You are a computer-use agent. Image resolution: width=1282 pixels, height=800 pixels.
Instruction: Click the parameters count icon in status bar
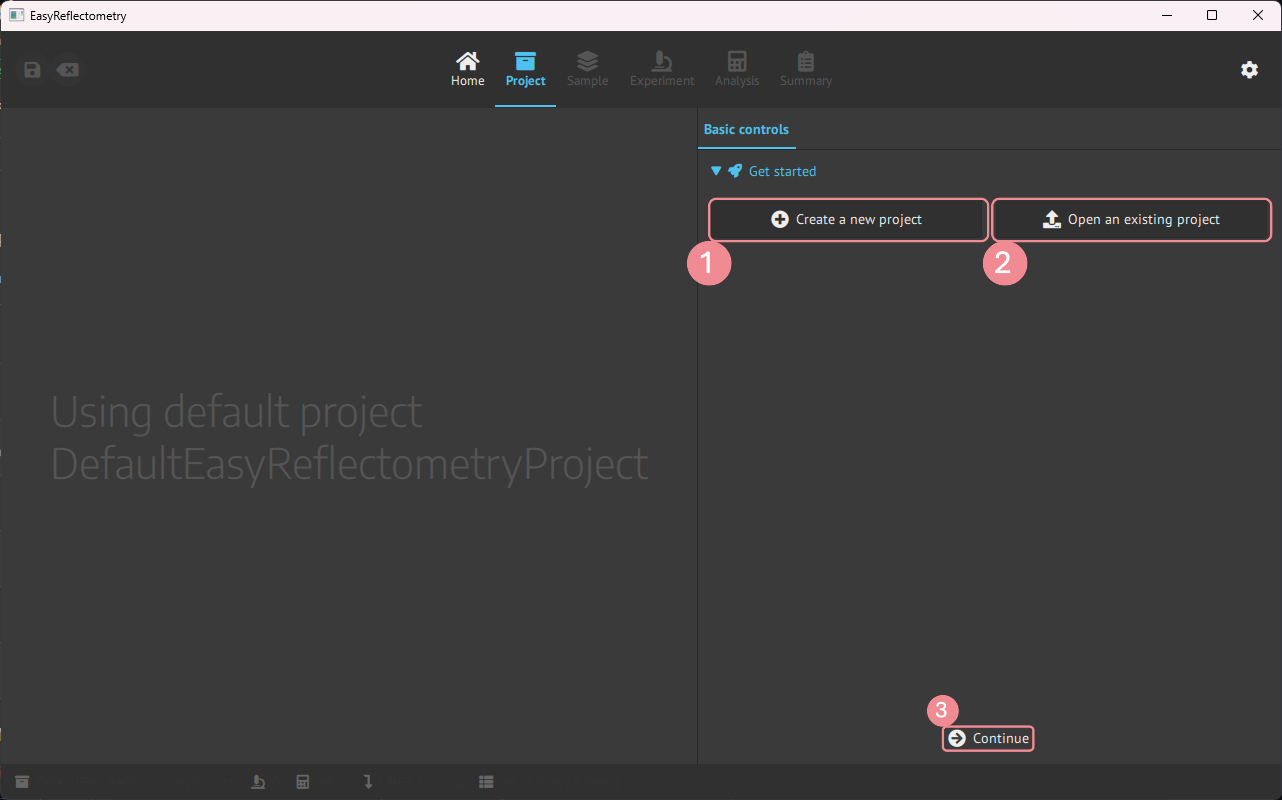click(x=487, y=781)
